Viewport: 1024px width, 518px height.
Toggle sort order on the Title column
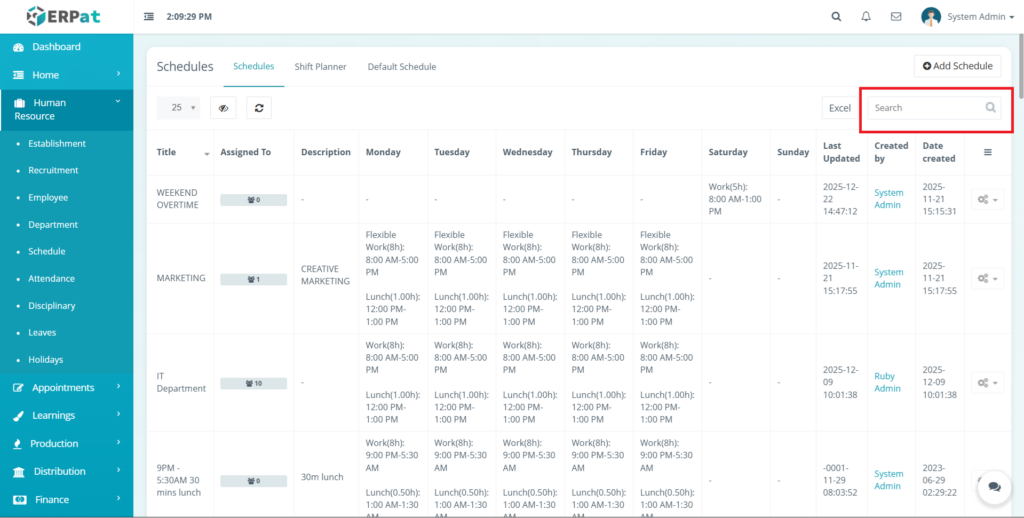point(207,153)
